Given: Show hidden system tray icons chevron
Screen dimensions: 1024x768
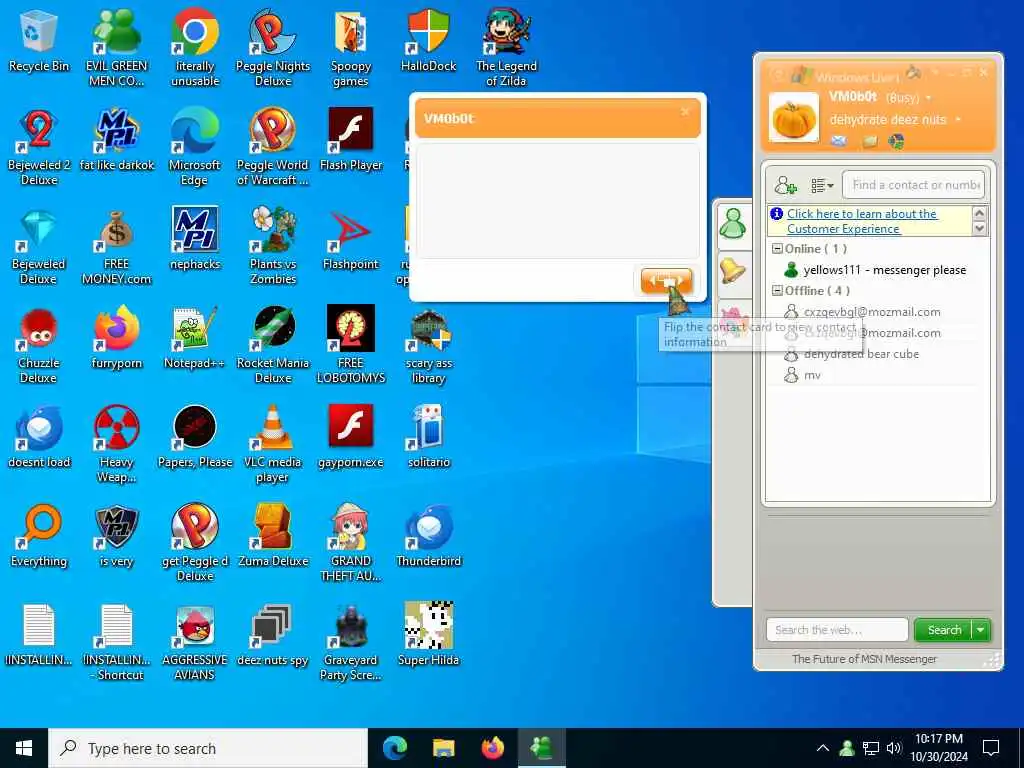Looking at the screenshot, I should 823,748.
